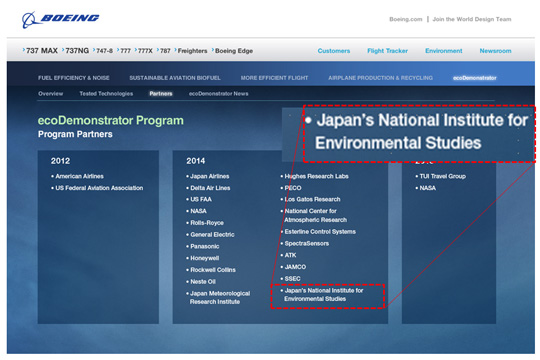540x360 pixels.
Task: Open the Tested Technologies sub-tab
Action: (106, 94)
